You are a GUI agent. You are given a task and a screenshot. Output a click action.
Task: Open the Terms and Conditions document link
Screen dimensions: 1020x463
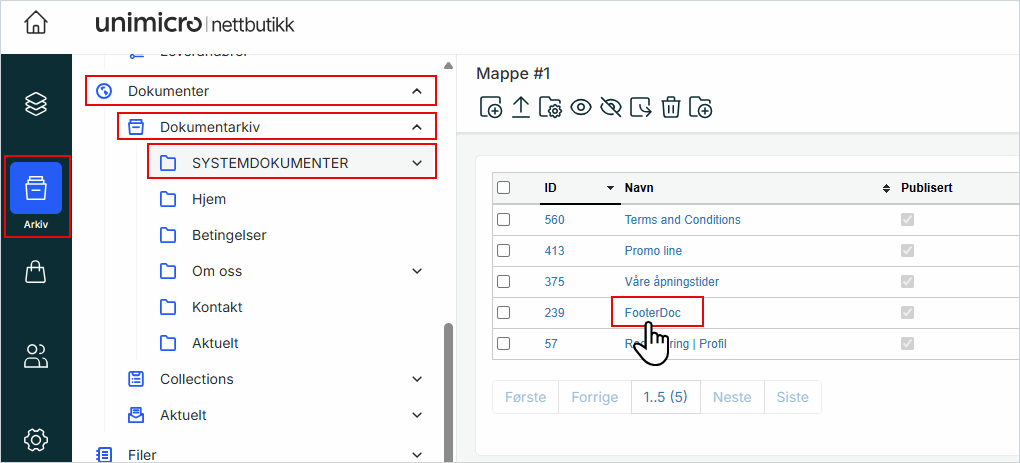[x=682, y=220]
